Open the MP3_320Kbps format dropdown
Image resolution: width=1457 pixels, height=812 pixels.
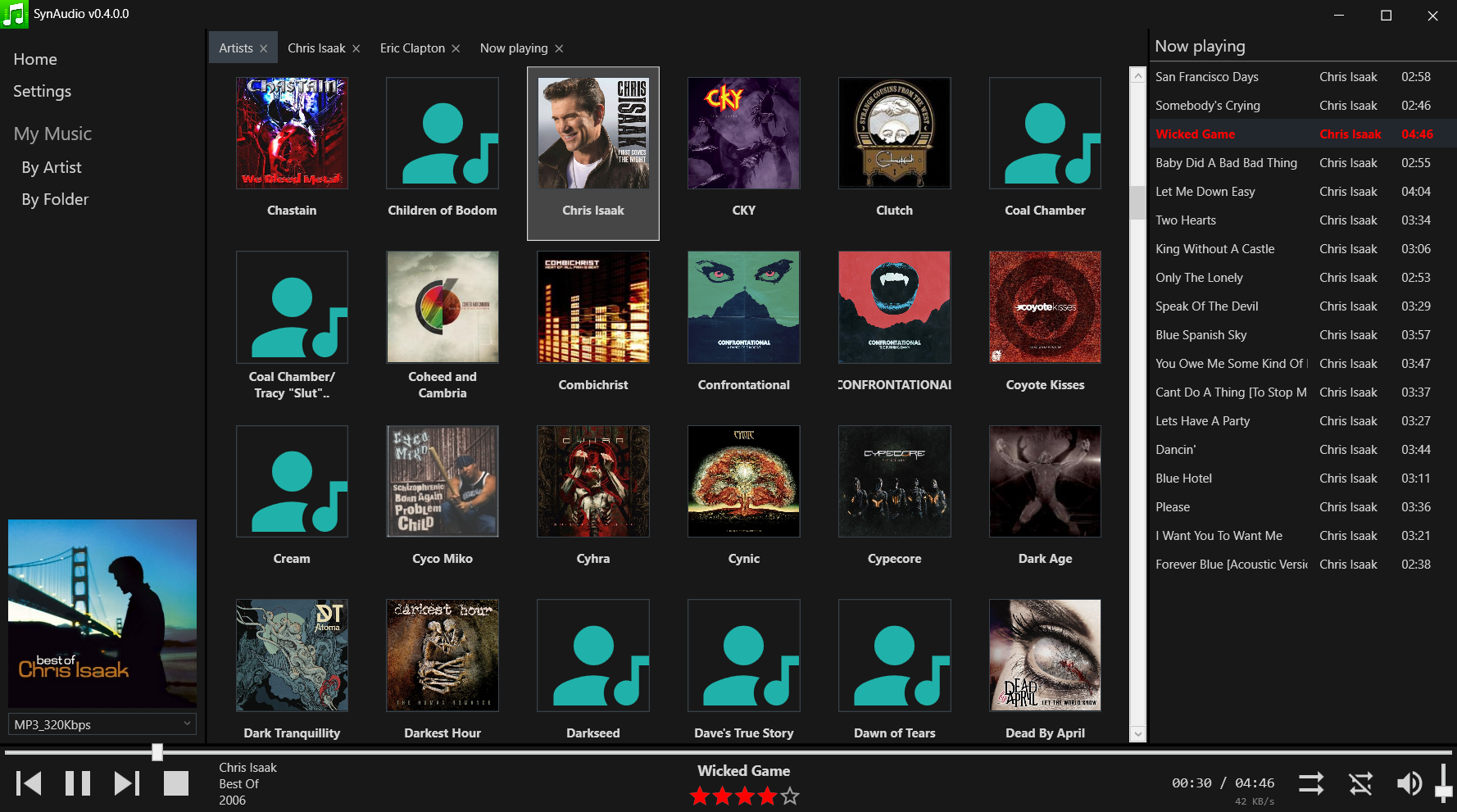click(102, 724)
